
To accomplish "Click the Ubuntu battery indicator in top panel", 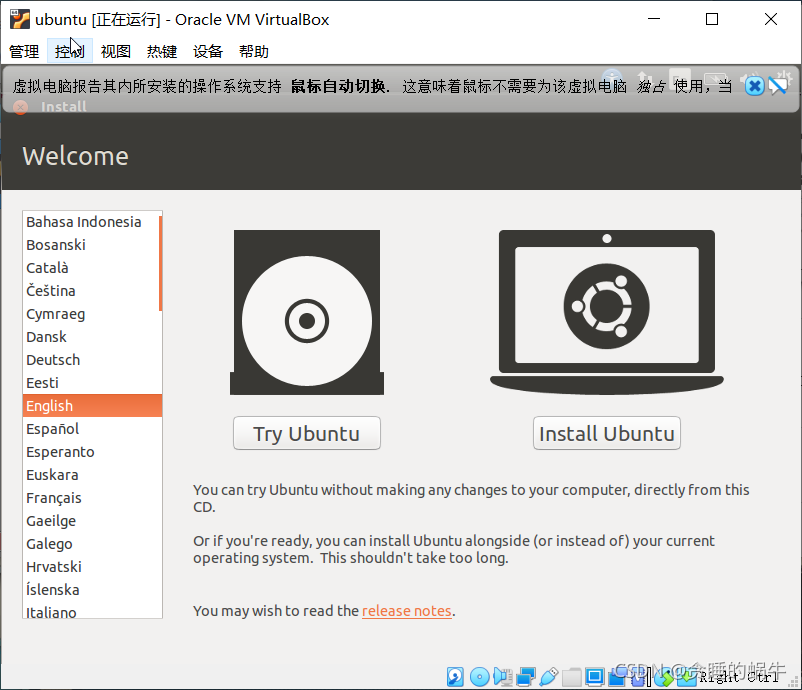I will (x=715, y=78).
